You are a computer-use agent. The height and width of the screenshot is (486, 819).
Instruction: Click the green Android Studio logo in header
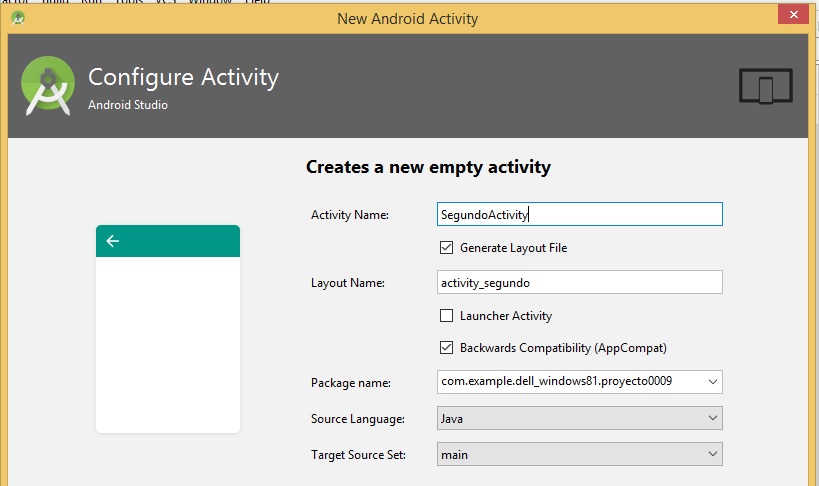tap(47, 87)
